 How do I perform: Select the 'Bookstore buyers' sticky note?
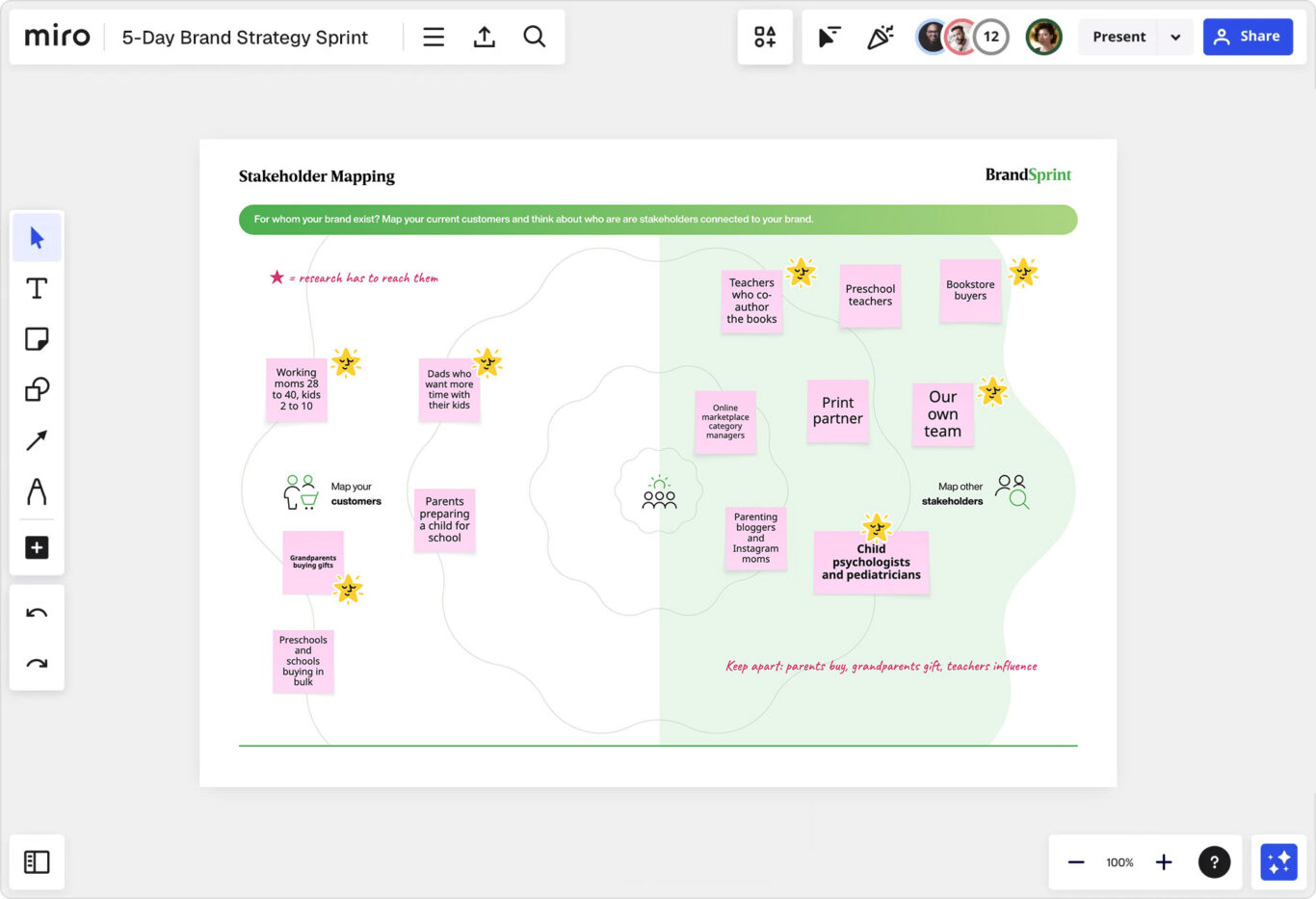pyautogui.click(x=970, y=291)
